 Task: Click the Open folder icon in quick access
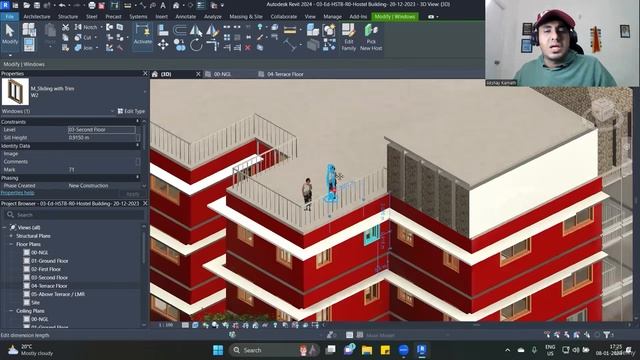(27, 5)
